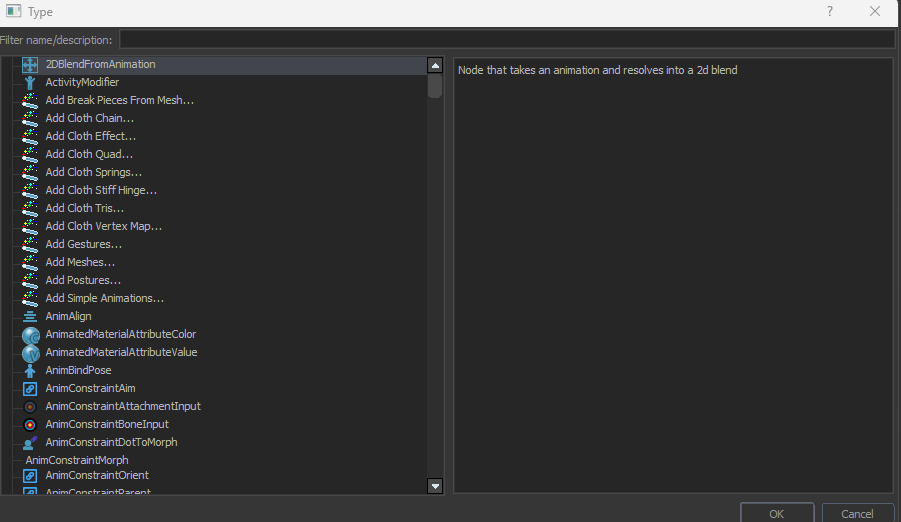The height and width of the screenshot is (522, 901).
Task: Click the AnimConstraintOrient link icon
Action: click(x=30, y=475)
